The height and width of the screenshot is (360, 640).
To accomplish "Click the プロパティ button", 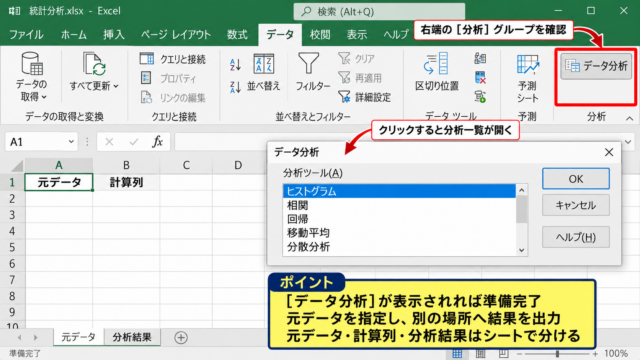I will (169, 78).
